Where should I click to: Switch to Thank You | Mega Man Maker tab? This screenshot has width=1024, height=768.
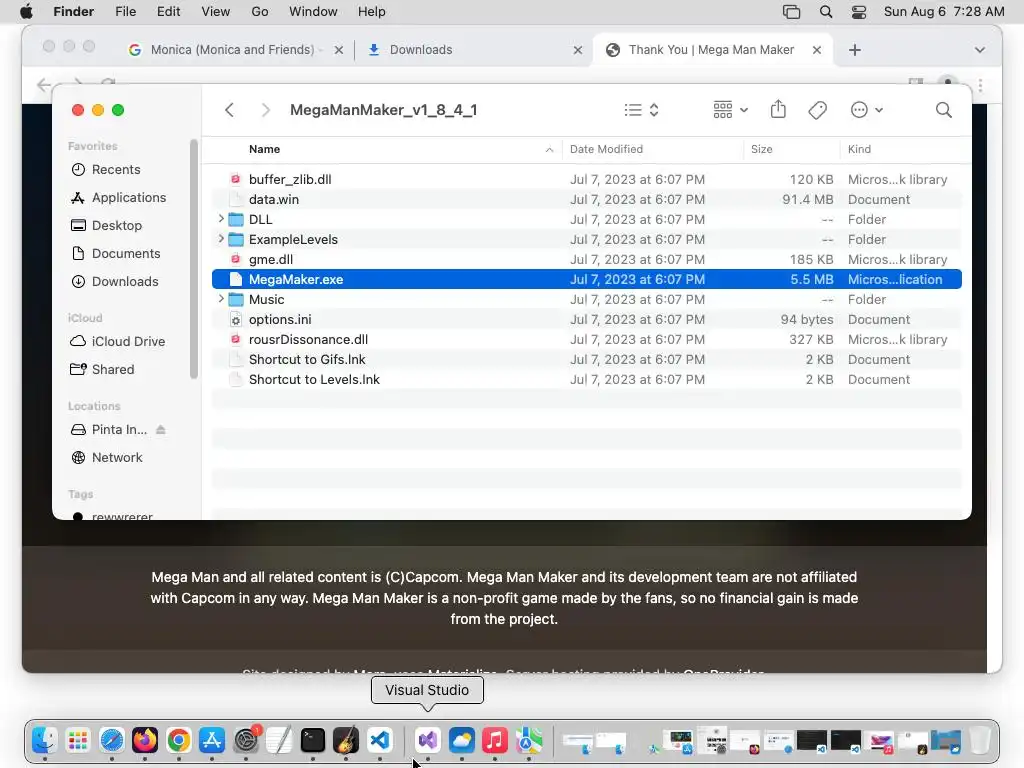711,50
